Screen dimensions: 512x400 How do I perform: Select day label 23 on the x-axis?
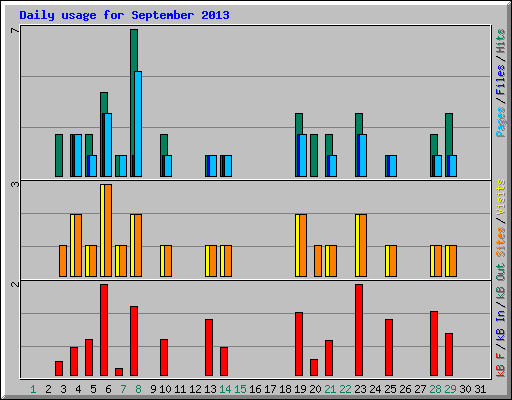pyautogui.click(x=360, y=389)
